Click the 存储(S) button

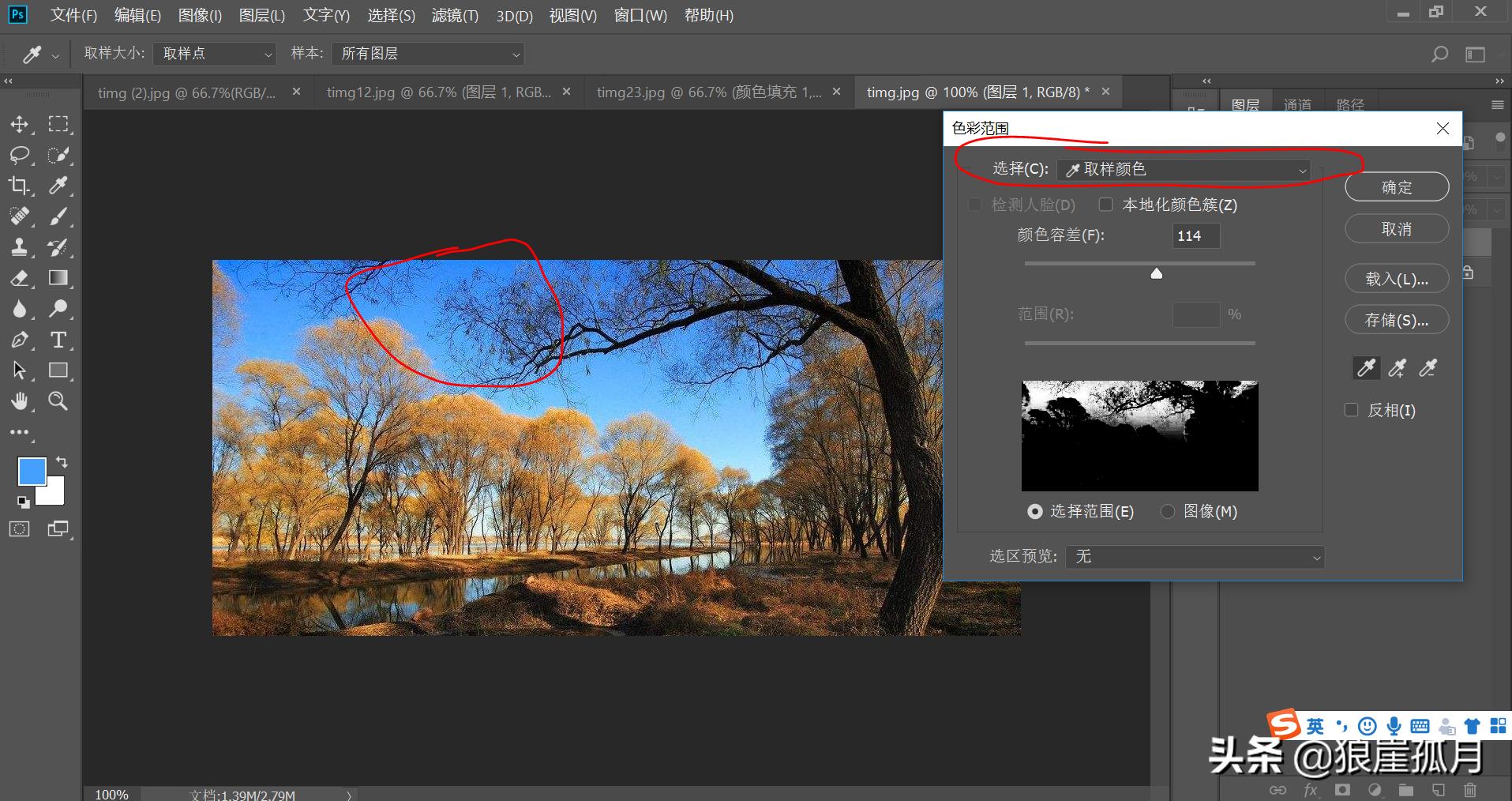coord(1396,319)
